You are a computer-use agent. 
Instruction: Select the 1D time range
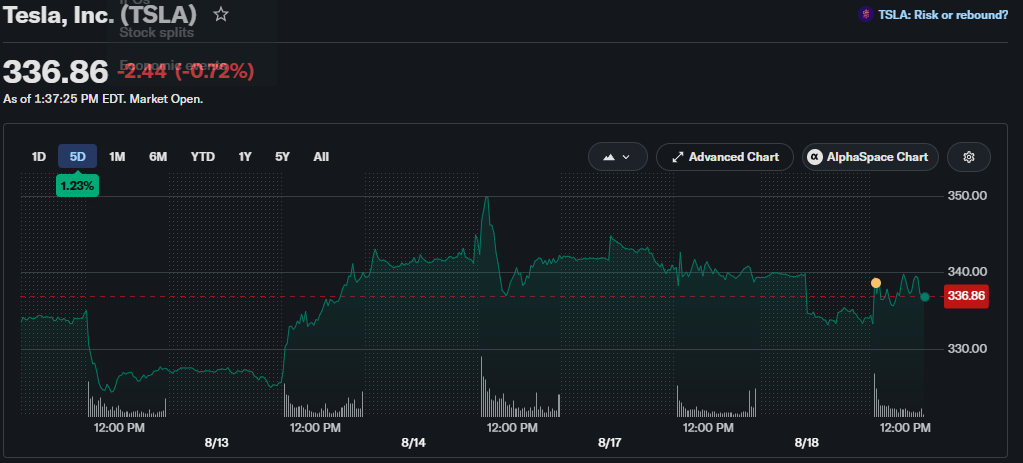click(38, 157)
